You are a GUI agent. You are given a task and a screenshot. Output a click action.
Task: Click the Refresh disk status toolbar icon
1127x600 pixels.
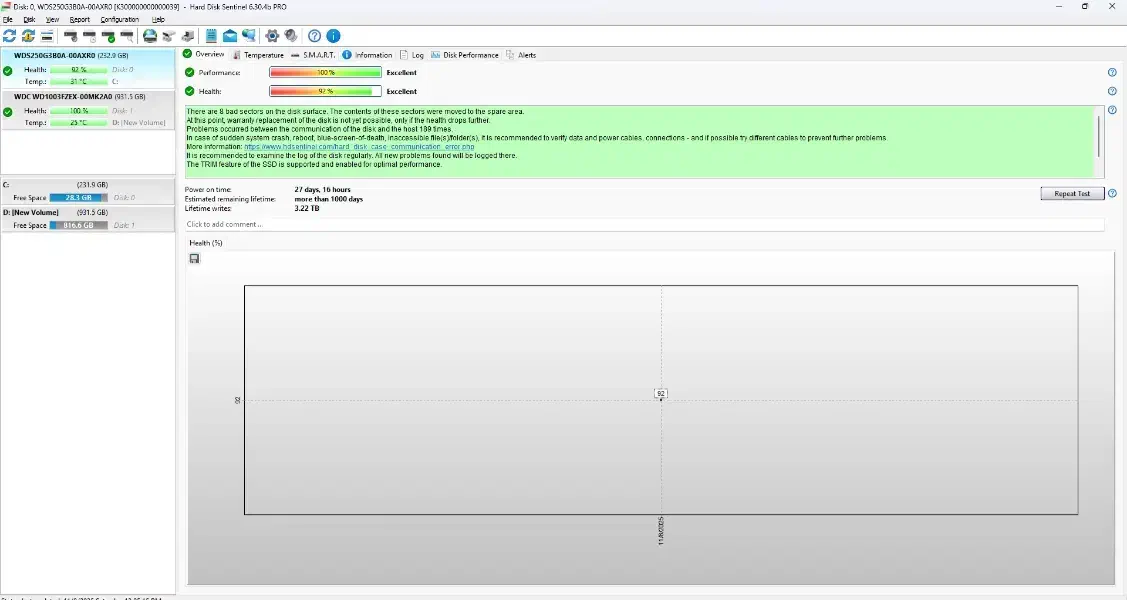tap(10, 36)
